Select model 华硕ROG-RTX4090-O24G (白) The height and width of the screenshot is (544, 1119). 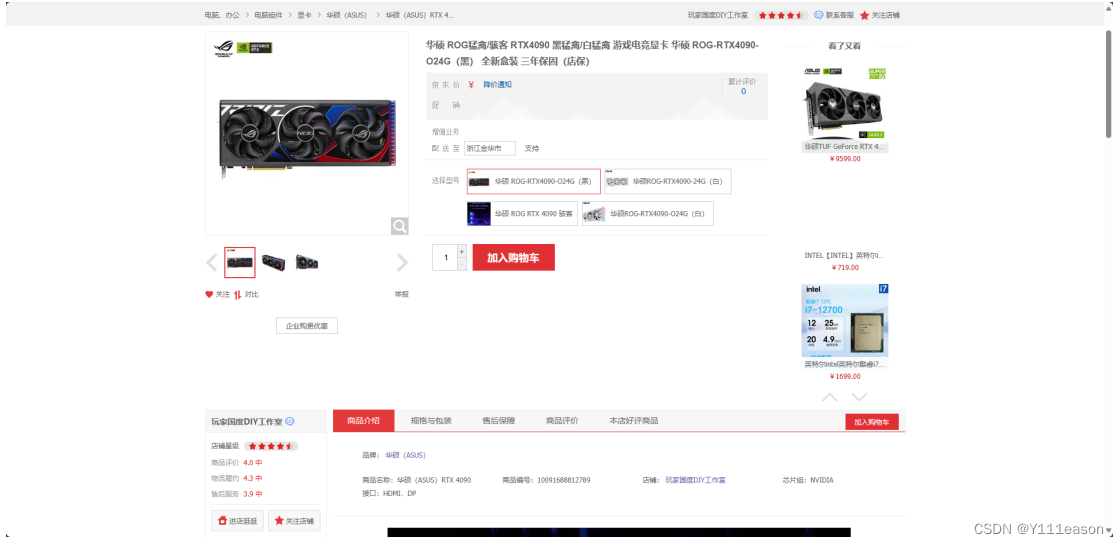click(647, 213)
